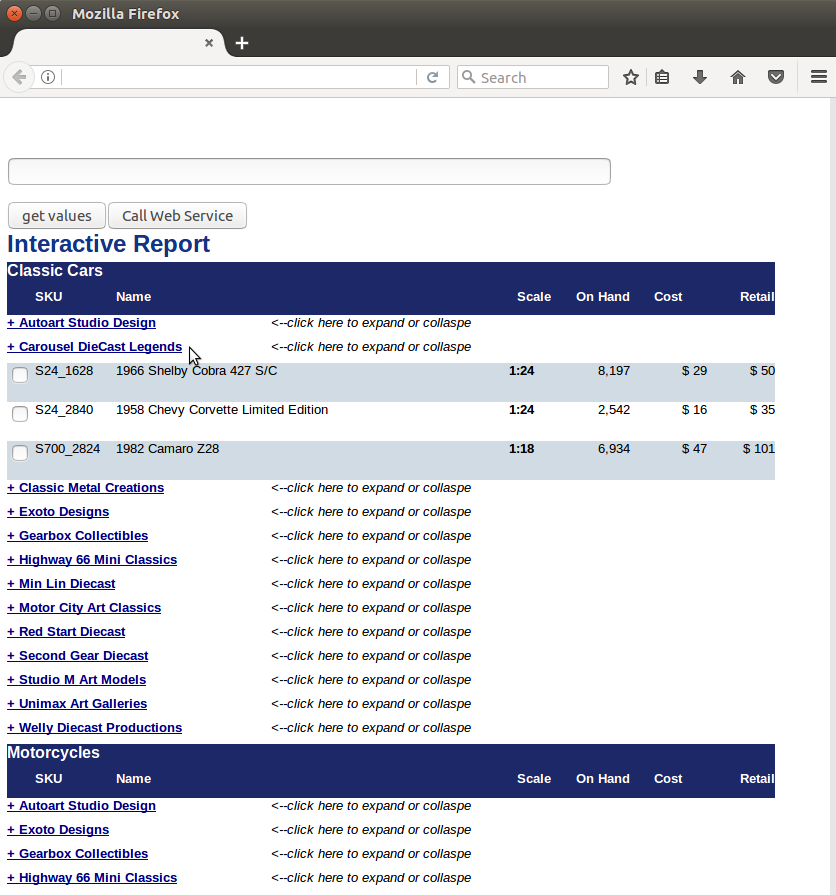This screenshot has height=895, width=836.
Task: Open the downloads panel arrow
Action: [700, 77]
